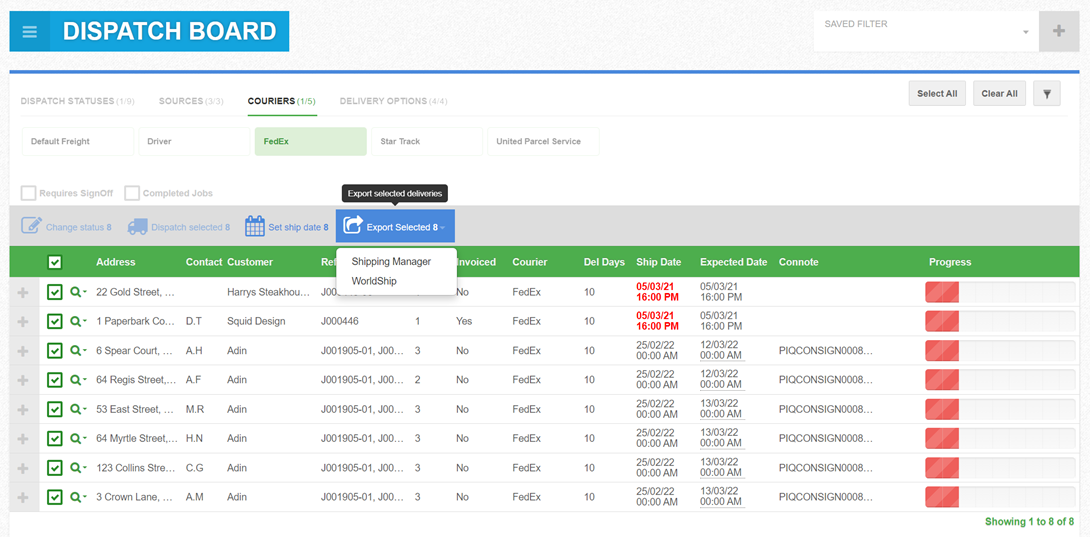Sort by the Connote column header
1090x537 pixels.
(x=799, y=262)
